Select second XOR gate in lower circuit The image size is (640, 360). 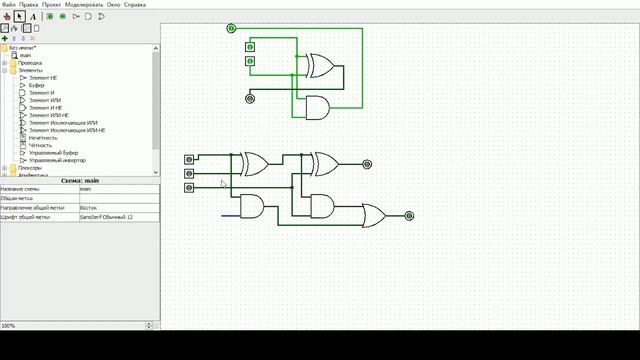click(x=326, y=164)
